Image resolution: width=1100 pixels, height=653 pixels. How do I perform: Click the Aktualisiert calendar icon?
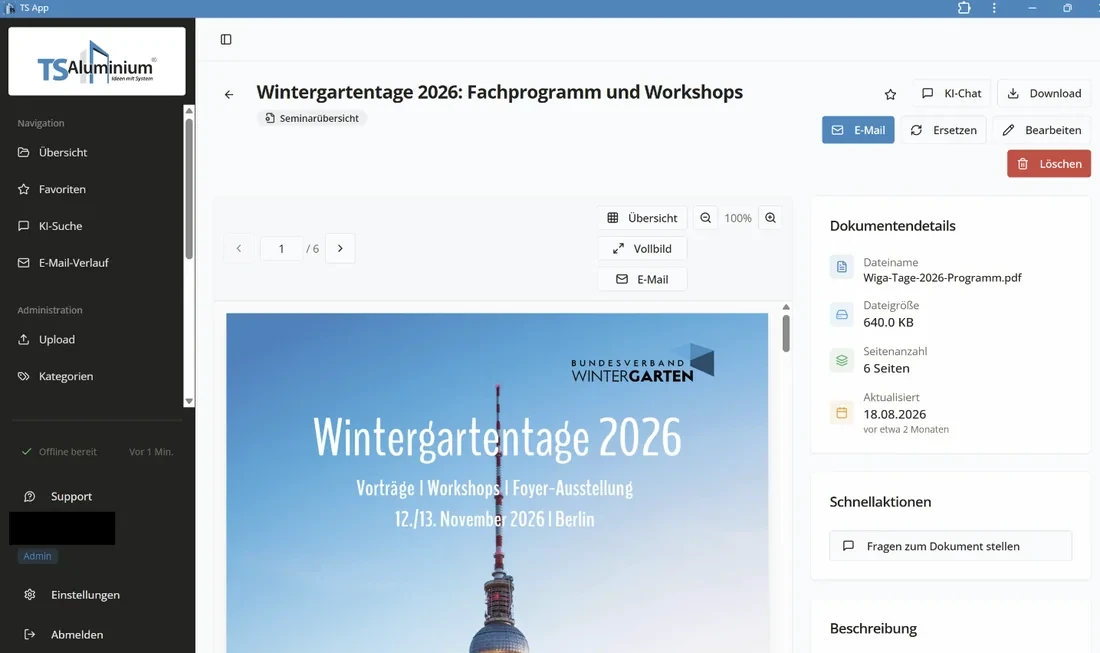point(842,413)
